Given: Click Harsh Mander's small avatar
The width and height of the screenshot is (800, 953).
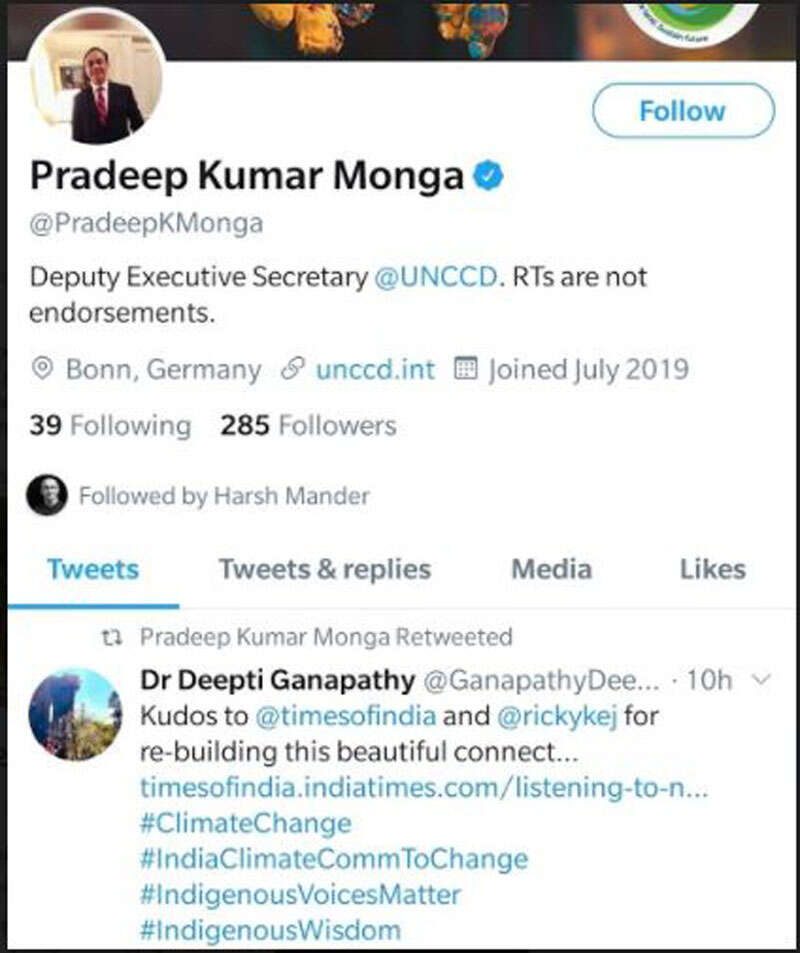Looking at the screenshot, I should point(47,495).
